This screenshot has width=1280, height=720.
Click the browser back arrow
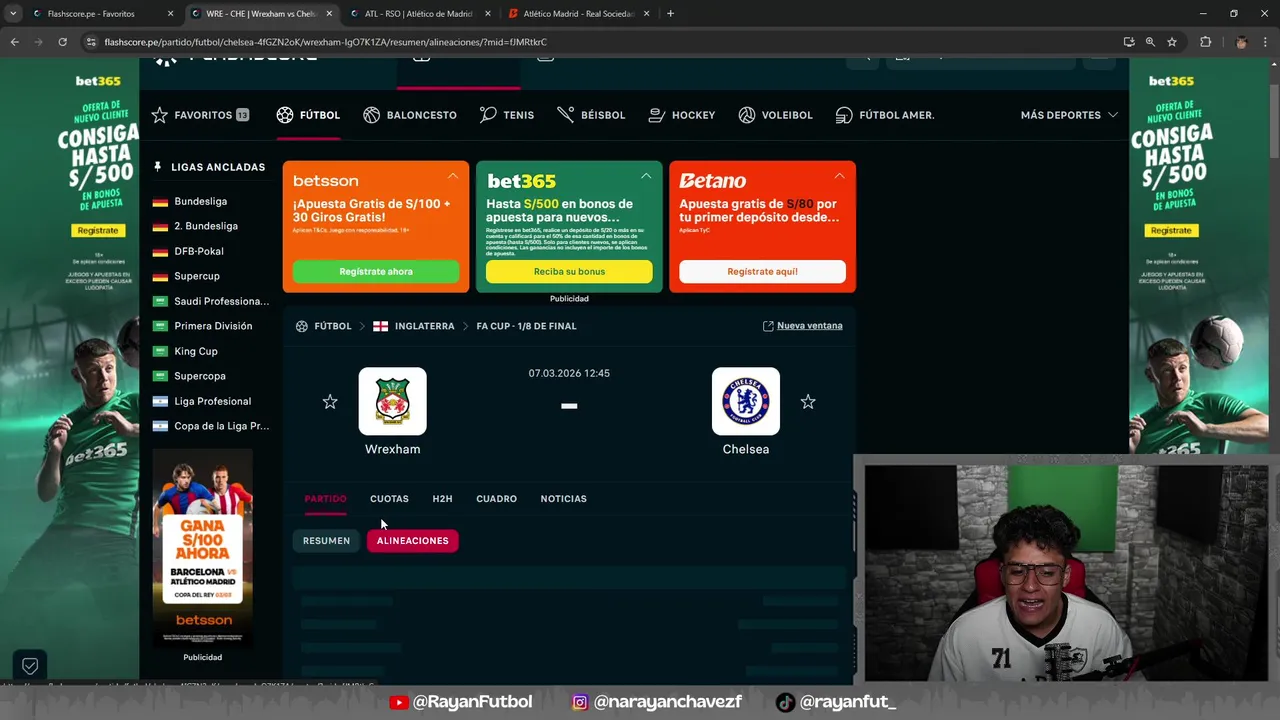click(14, 42)
